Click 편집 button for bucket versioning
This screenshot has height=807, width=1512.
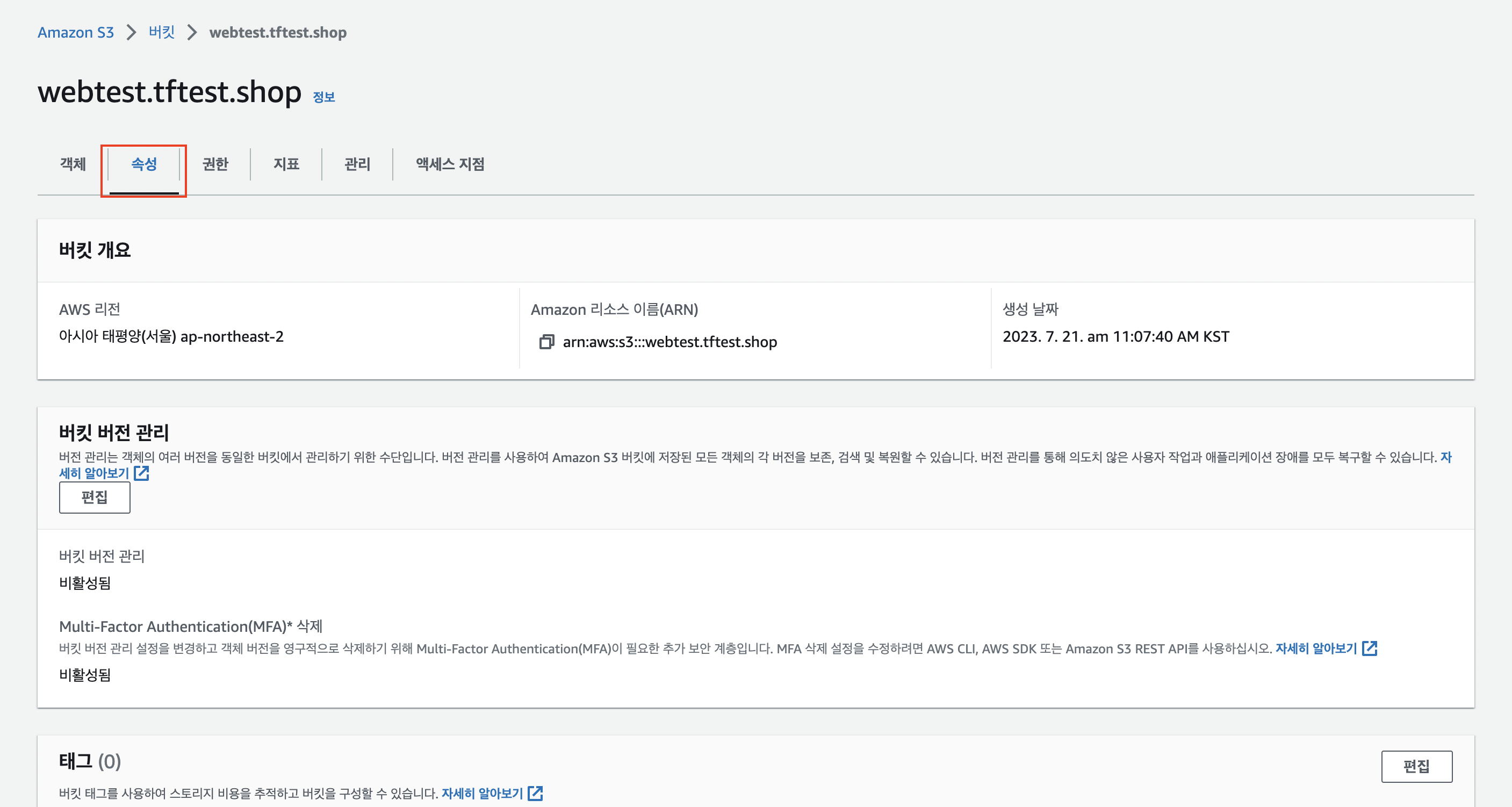click(95, 498)
